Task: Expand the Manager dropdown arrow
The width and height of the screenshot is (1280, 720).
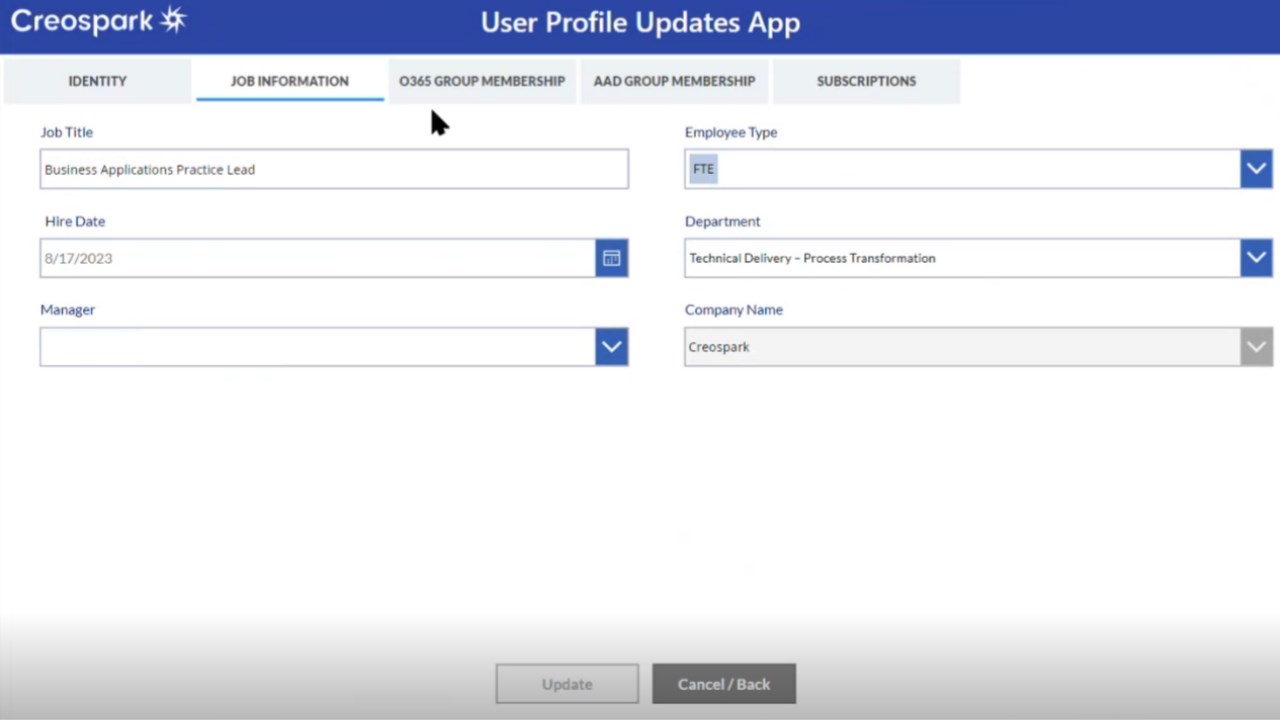Action: (611, 347)
